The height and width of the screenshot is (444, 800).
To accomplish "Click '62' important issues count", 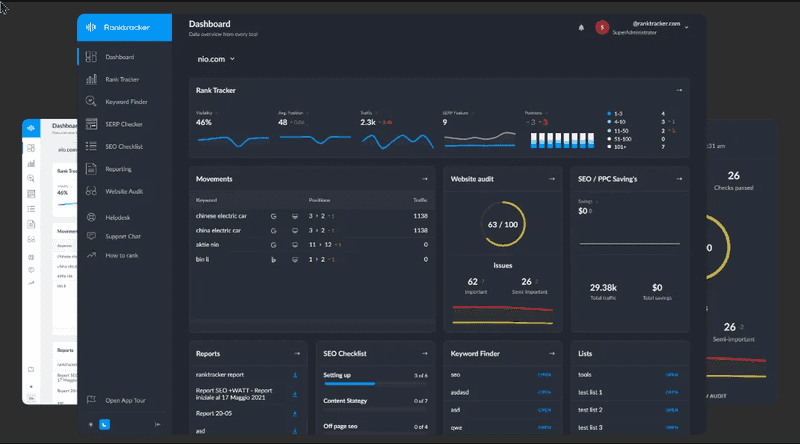I will click(x=473, y=282).
